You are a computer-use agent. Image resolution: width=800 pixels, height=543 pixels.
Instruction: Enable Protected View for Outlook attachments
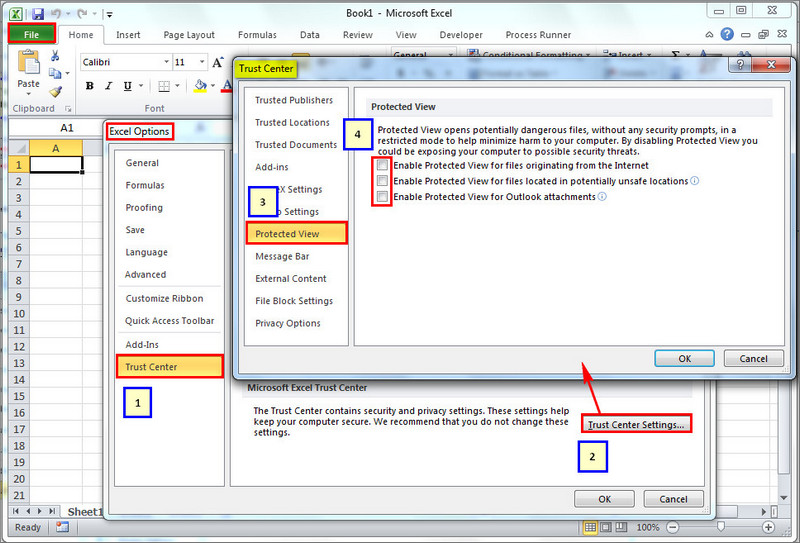click(x=382, y=197)
